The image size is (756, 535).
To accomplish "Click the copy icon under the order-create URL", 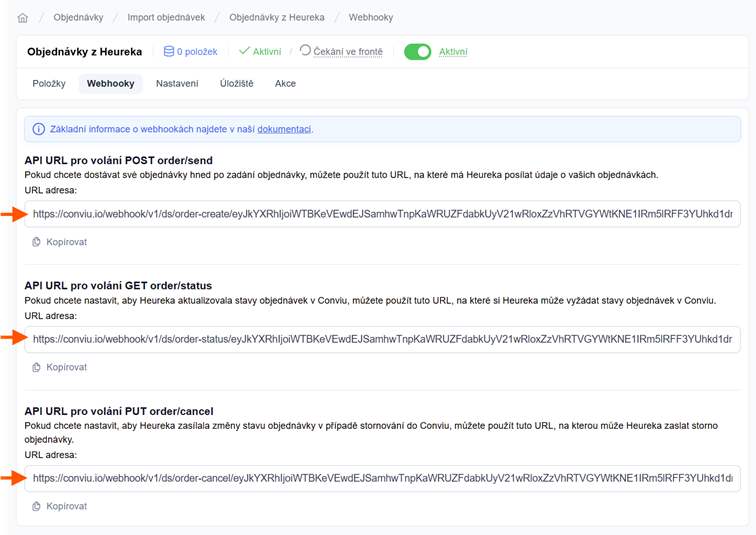I will point(36,242).
